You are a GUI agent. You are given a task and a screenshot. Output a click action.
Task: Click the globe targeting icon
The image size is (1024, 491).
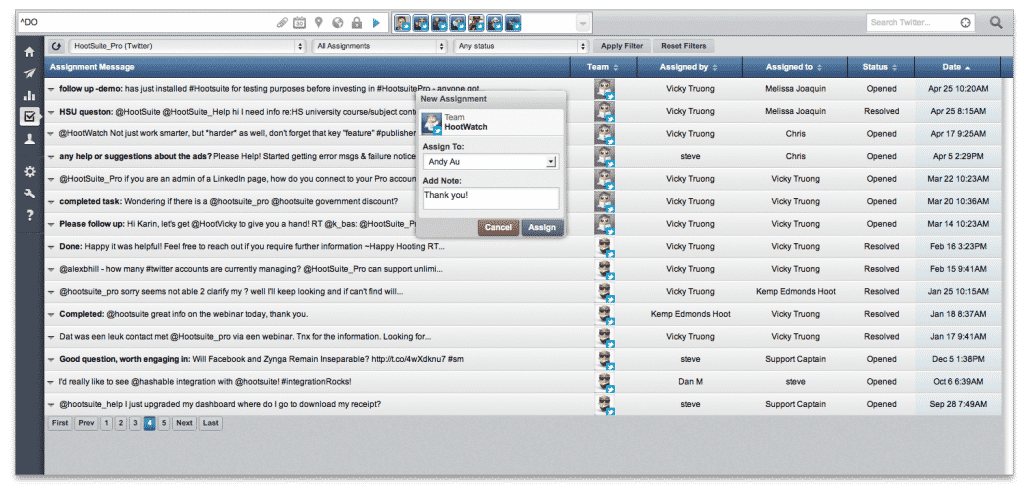338,23
